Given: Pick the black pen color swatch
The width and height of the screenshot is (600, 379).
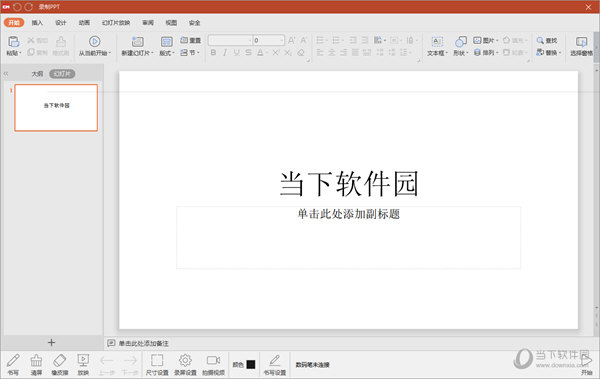Looking at the screenshot, I should [251, 364].
